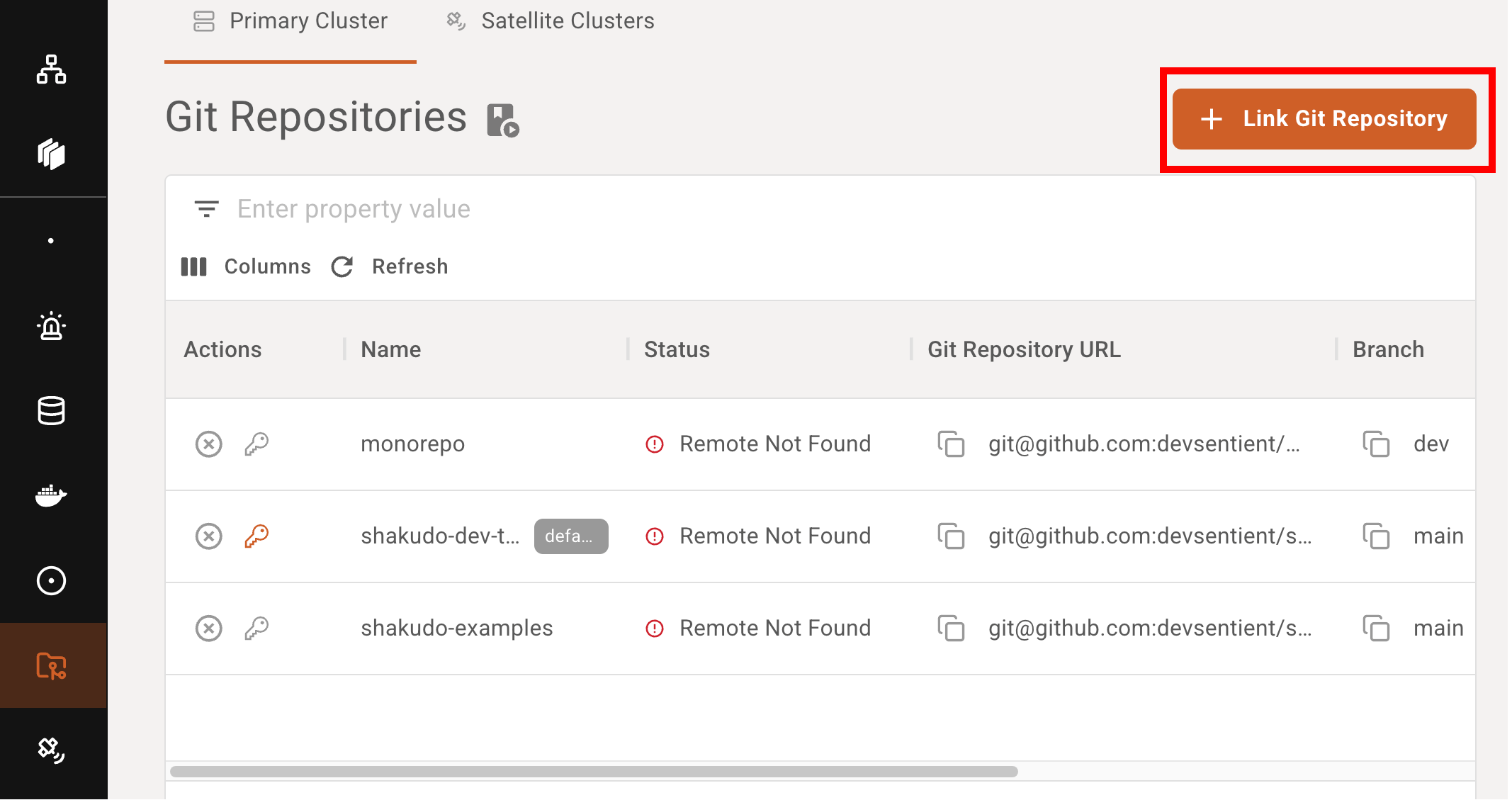Click the Git Repository URL column header
Screen dimensions: 1512x800
[1024, 349]
